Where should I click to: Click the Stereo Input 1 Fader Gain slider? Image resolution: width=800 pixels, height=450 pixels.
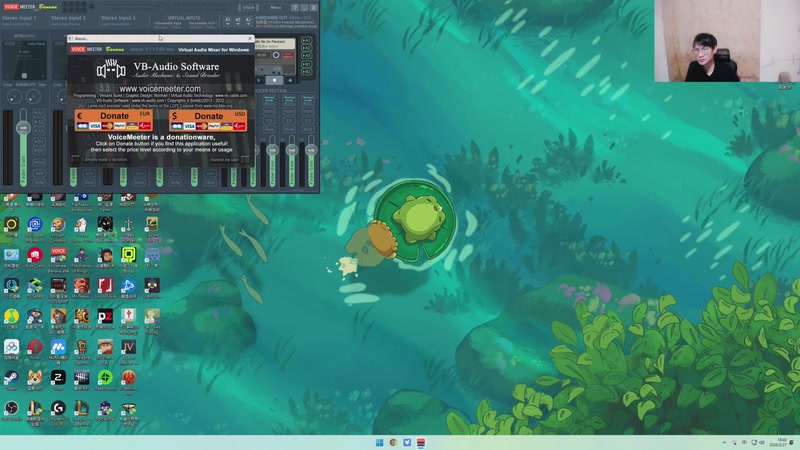coord(23,147)
